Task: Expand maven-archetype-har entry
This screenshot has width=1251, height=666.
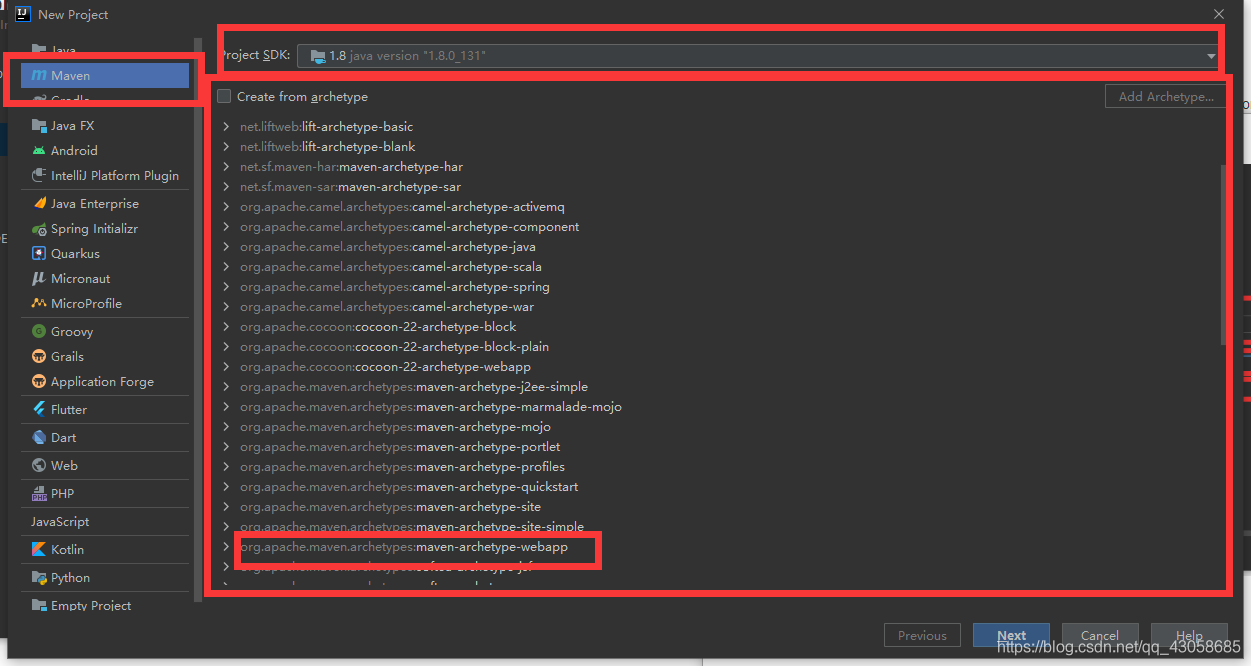Action: coord(226,167)
